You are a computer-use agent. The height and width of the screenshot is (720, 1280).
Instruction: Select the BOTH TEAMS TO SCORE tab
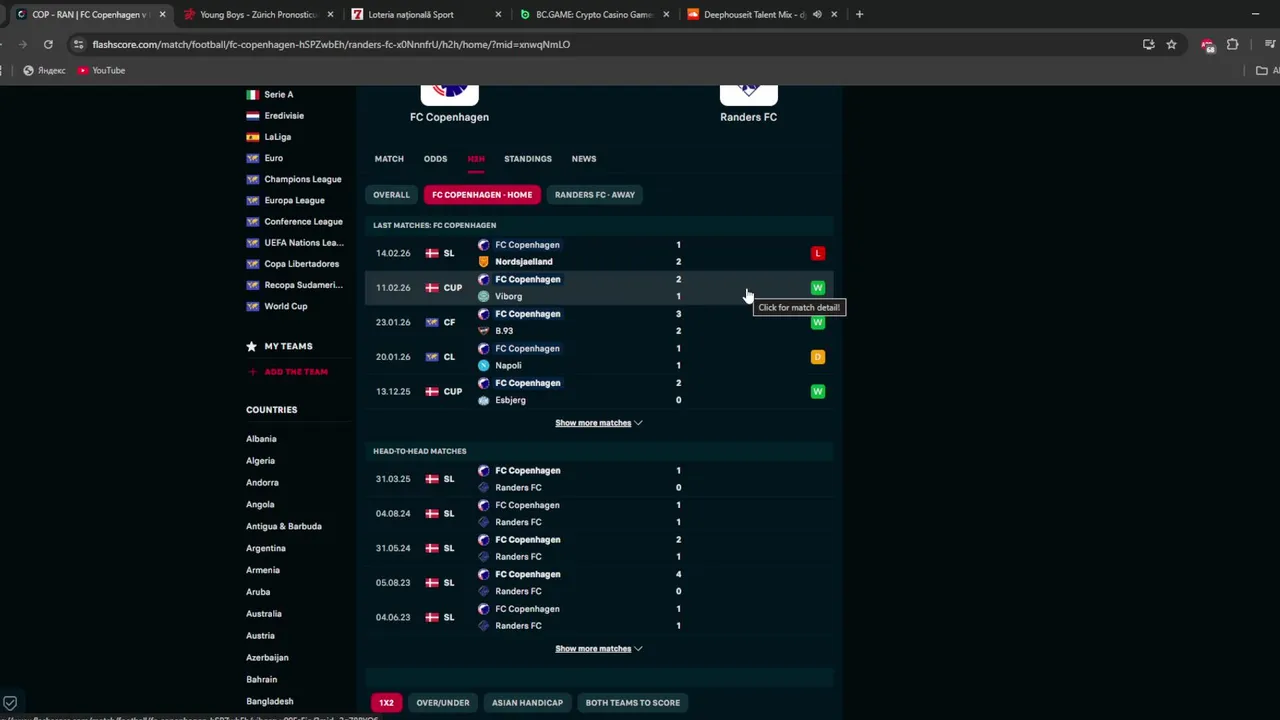pos(633,703)
